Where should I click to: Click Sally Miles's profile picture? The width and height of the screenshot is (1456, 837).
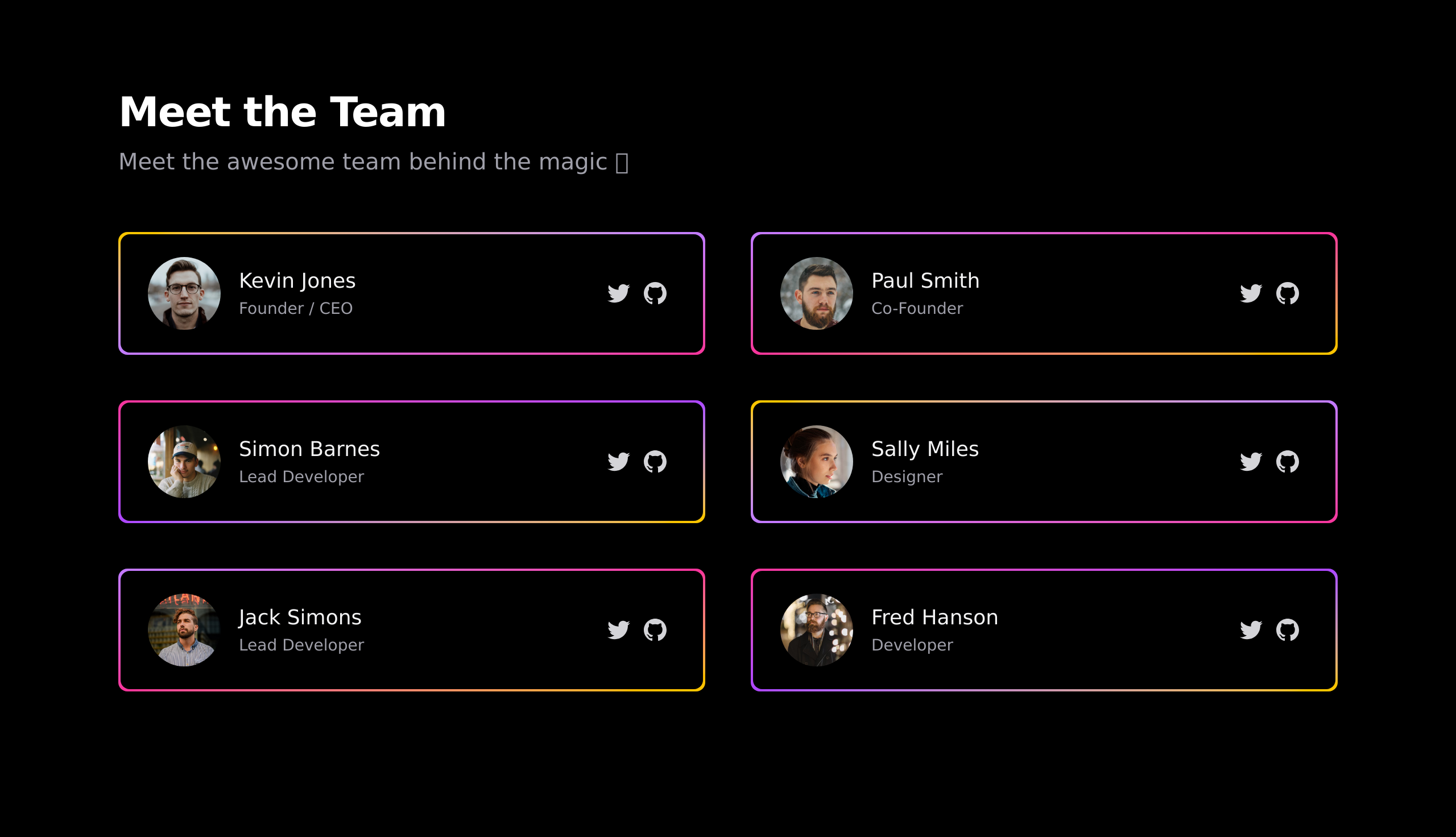816,462
